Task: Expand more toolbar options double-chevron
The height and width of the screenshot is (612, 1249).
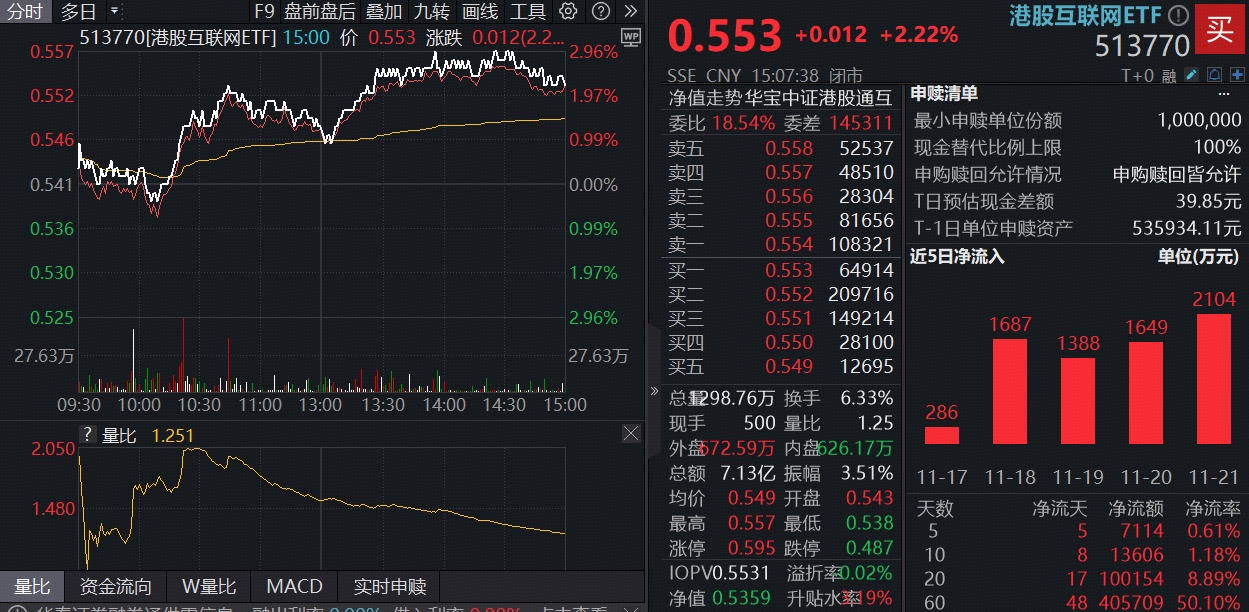Action: (x=630, y=12)
